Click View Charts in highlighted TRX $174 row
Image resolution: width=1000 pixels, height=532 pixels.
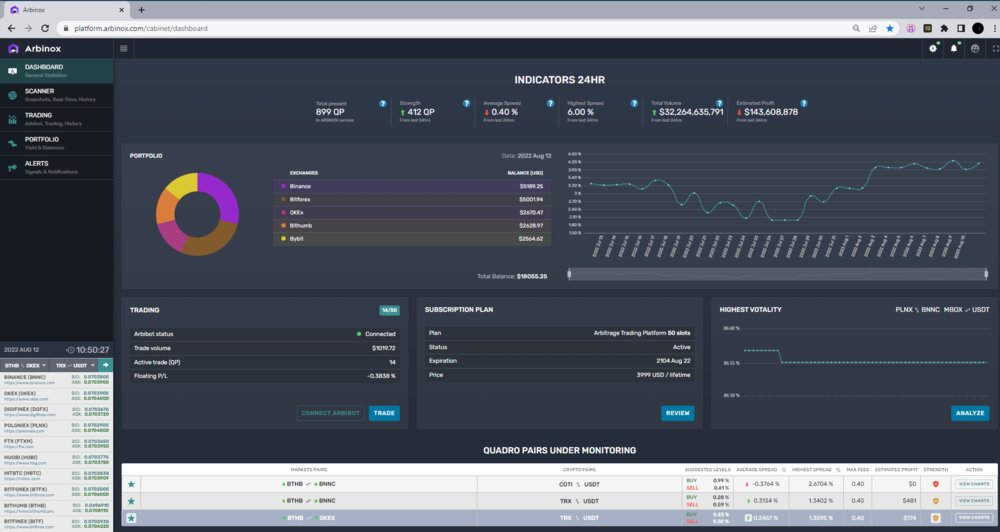974,518
